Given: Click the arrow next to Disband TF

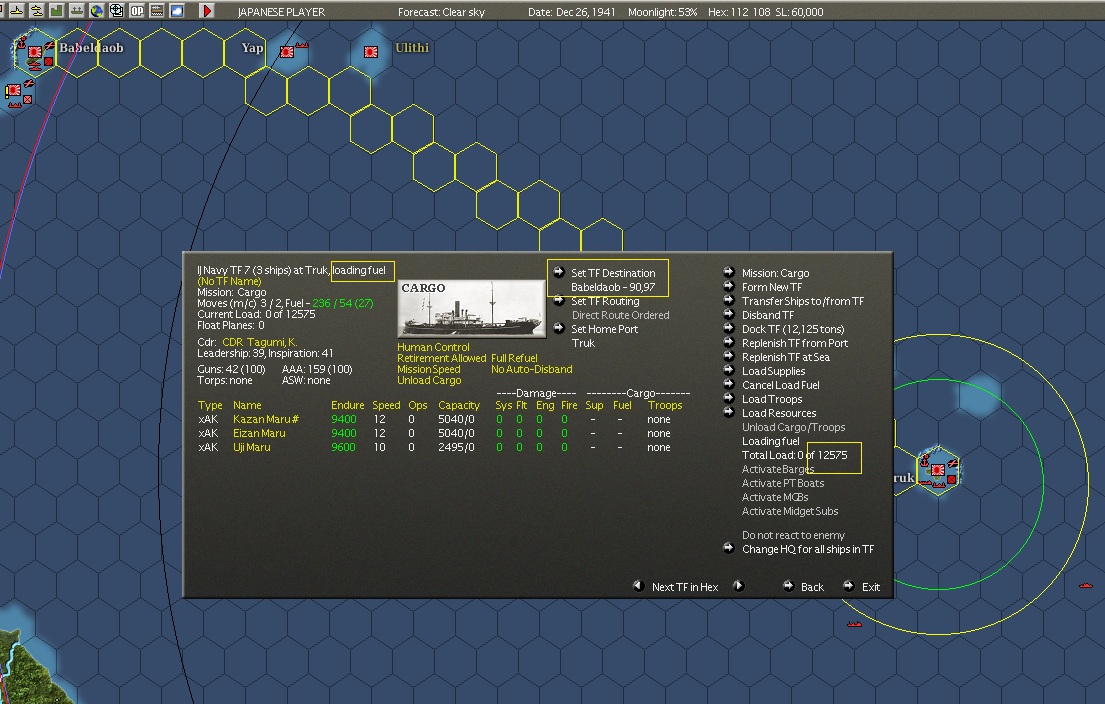Looking at the screenshot, I should [x=729, y=314].
